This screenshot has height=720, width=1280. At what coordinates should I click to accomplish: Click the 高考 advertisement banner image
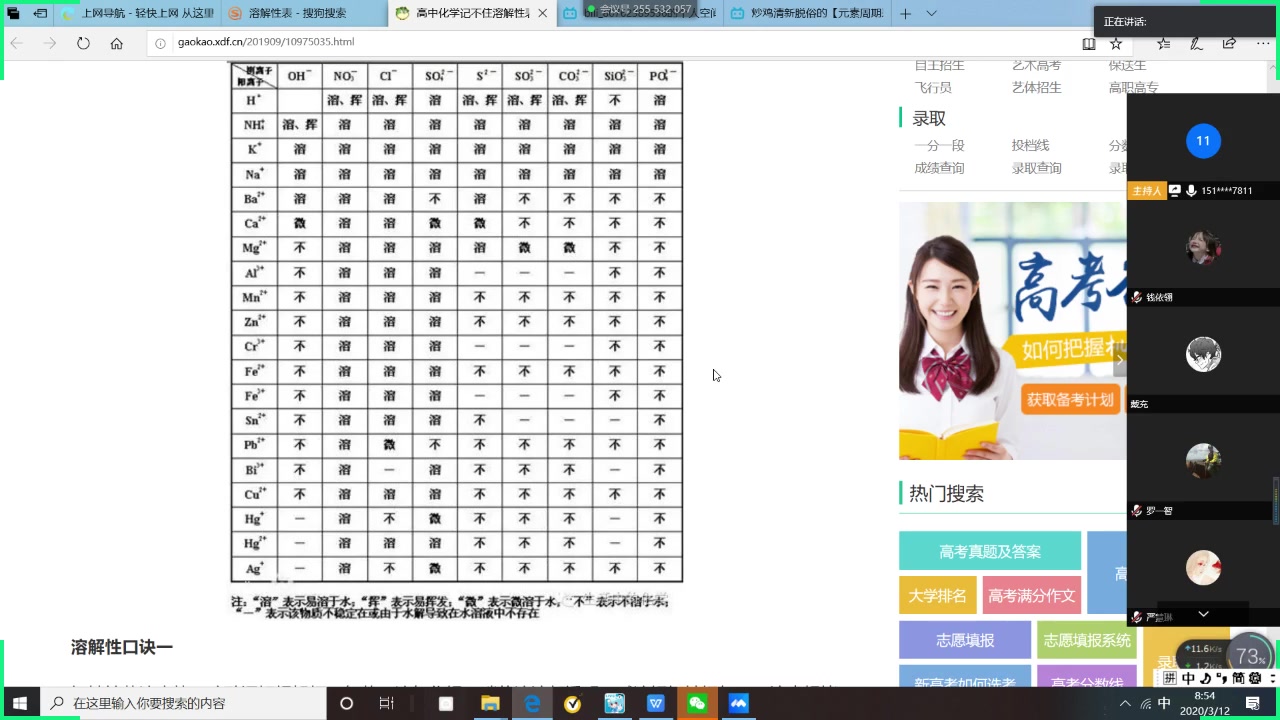(x=1012, y=331)
